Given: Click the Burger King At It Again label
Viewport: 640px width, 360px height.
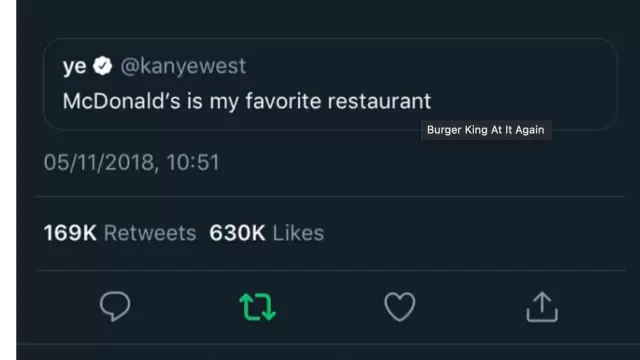Looking at the screenshot, I should [486, 130].
